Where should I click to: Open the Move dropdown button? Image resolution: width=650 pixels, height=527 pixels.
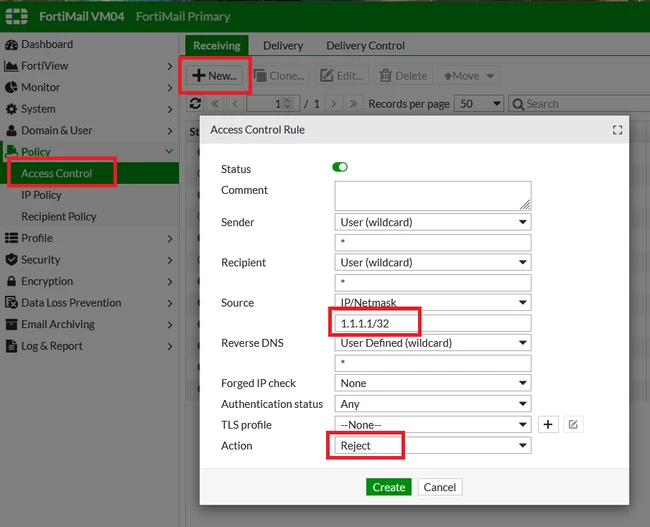coord(468,75)
